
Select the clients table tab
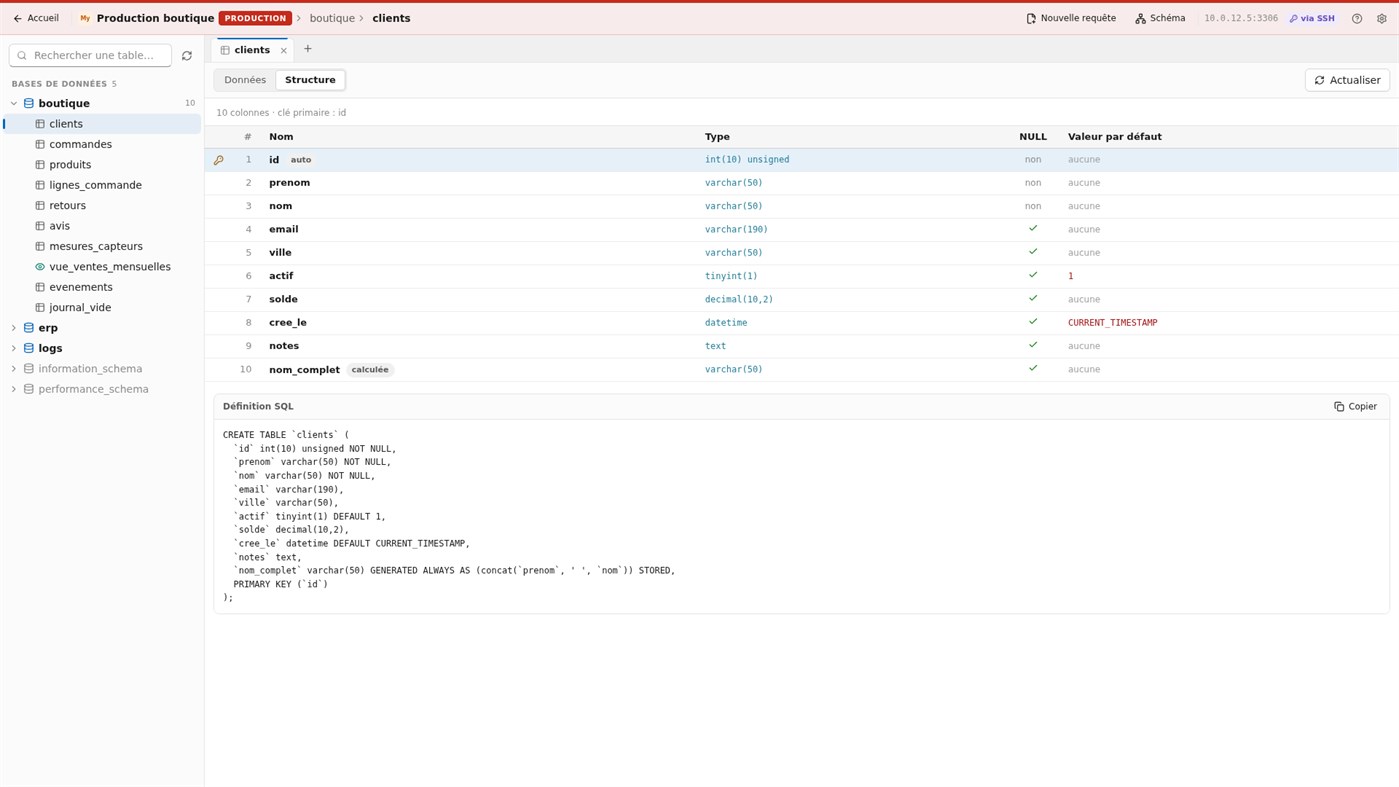click(252, 50)
